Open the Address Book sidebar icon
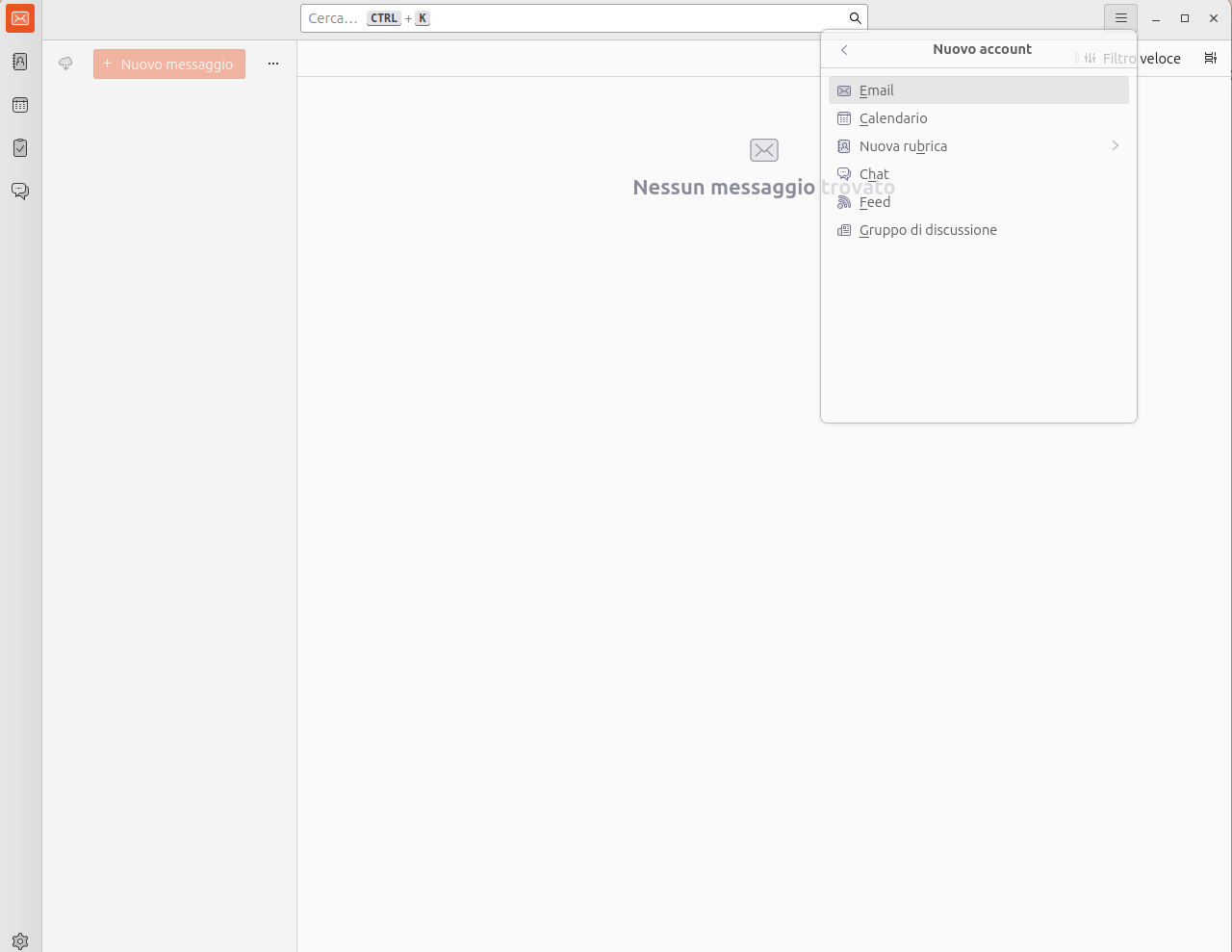The width and height of the screenshot is (1232, 952). point(20,62)
